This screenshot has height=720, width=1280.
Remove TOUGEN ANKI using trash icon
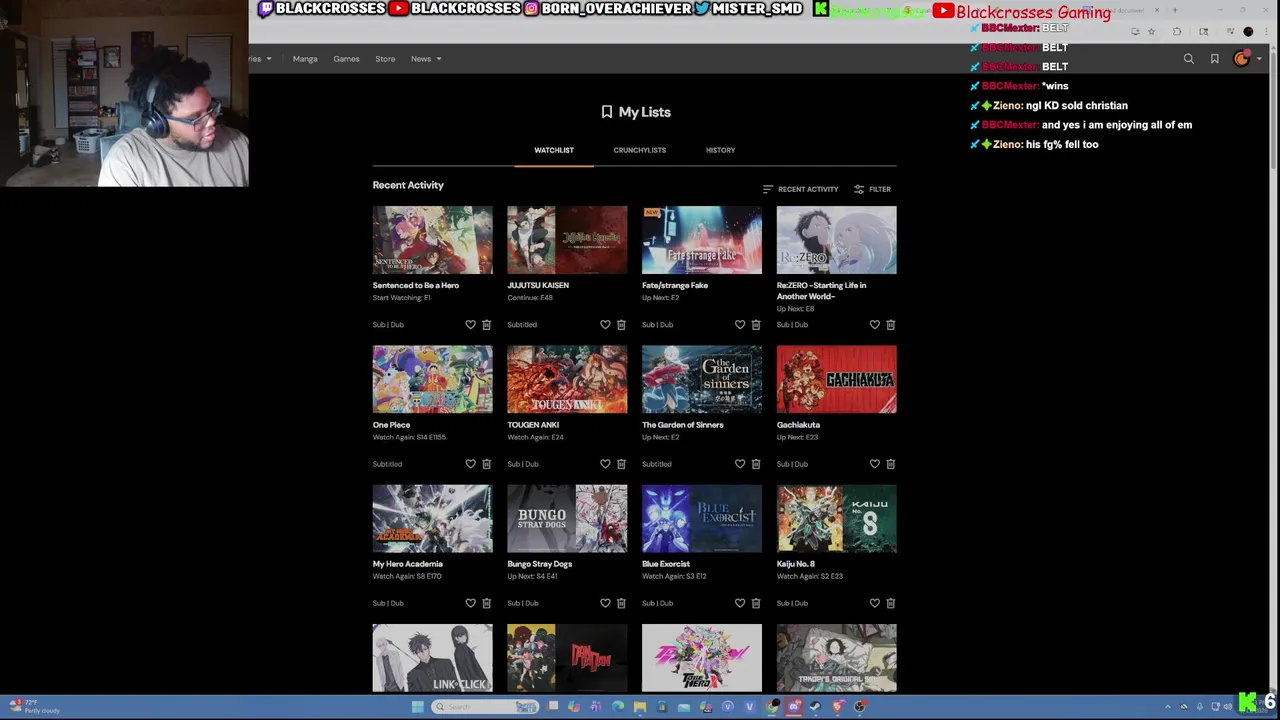(621, 464)
